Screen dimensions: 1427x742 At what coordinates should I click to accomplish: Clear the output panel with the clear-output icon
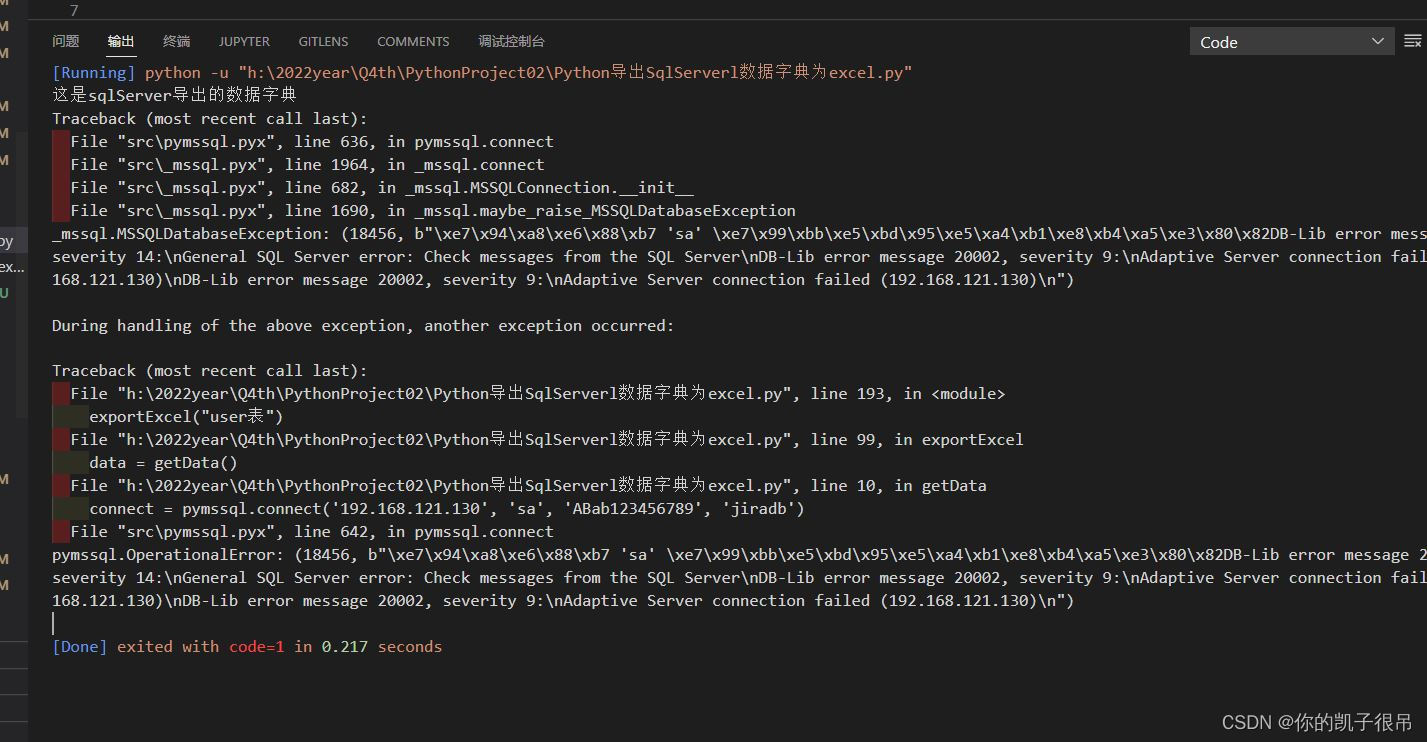(1412, 41)
